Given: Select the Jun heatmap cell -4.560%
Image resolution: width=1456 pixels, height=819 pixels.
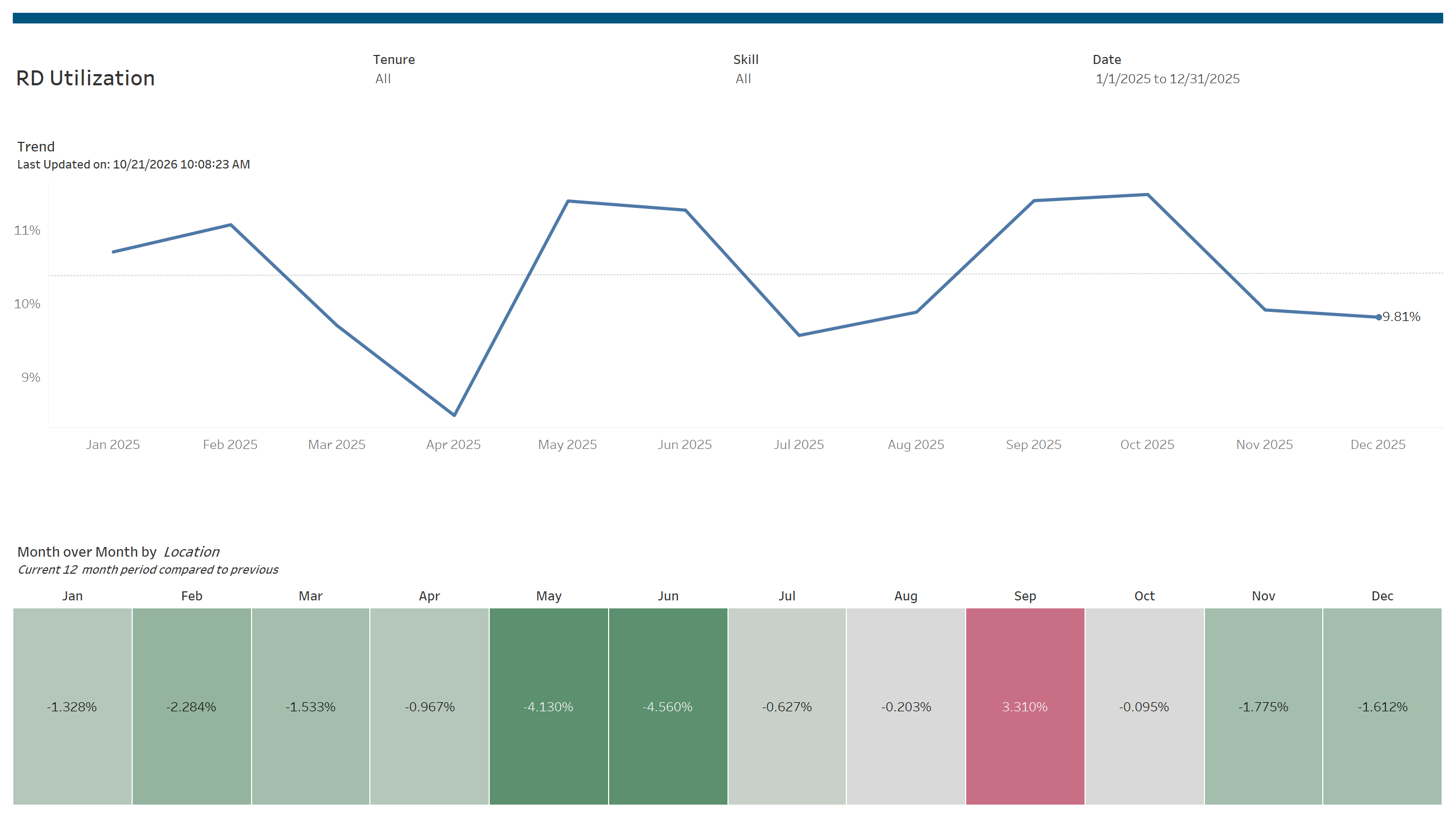Looking at the screenshot, I should tap(668, 706).
